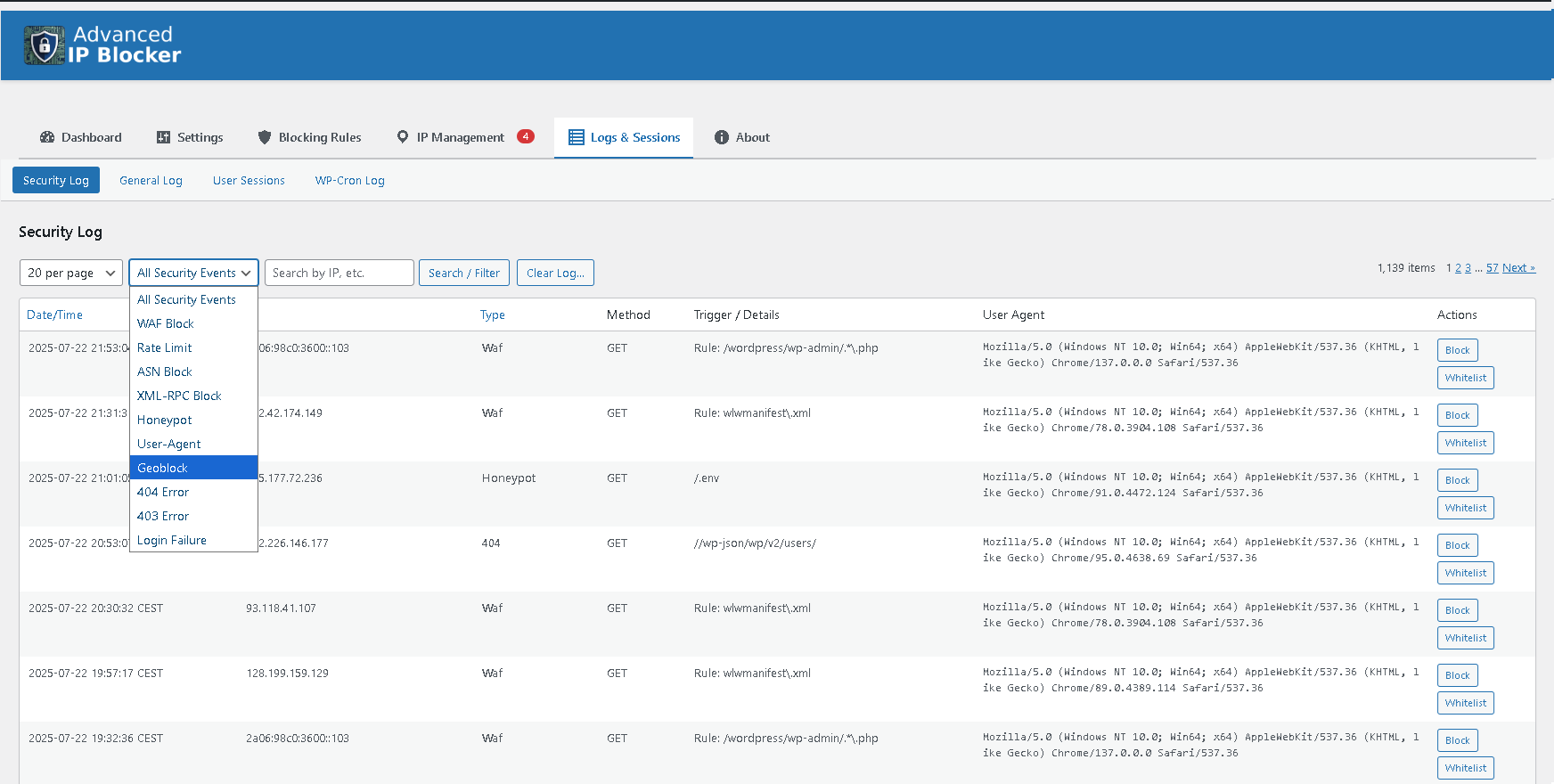Image resolution: width=1554 pixels, height=784 pixels.
Task: Select the highlighted Geoblock option
Action: pyautogui.click(x=193, y=468)
